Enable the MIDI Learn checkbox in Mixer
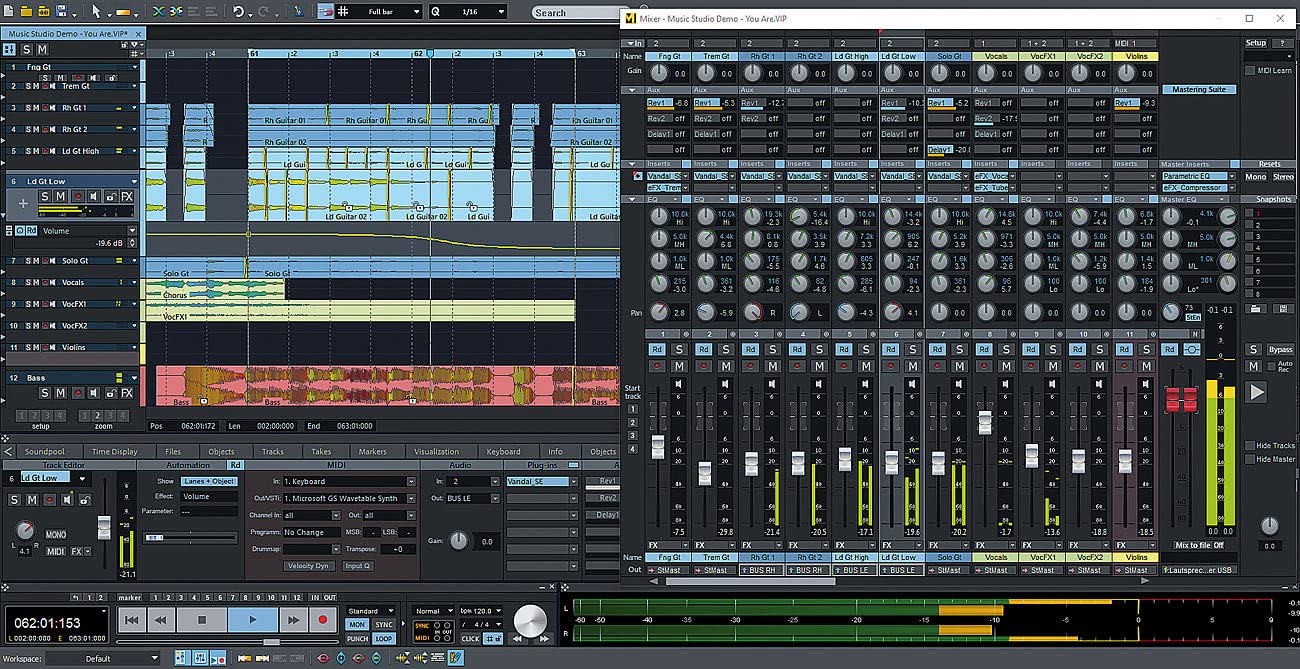Viewport: 1300px width, 669px height. [1250, 70]
